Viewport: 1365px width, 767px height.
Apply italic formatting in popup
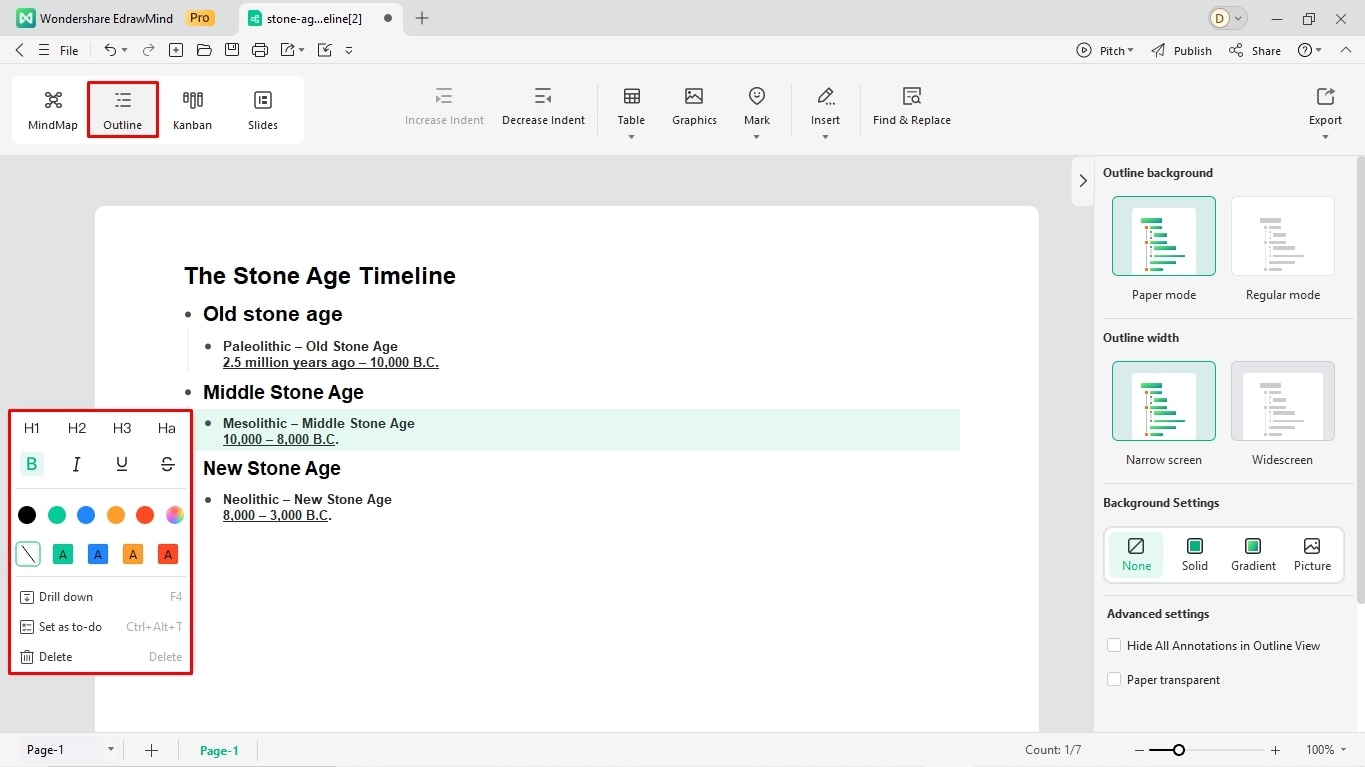tap(77, 464)
